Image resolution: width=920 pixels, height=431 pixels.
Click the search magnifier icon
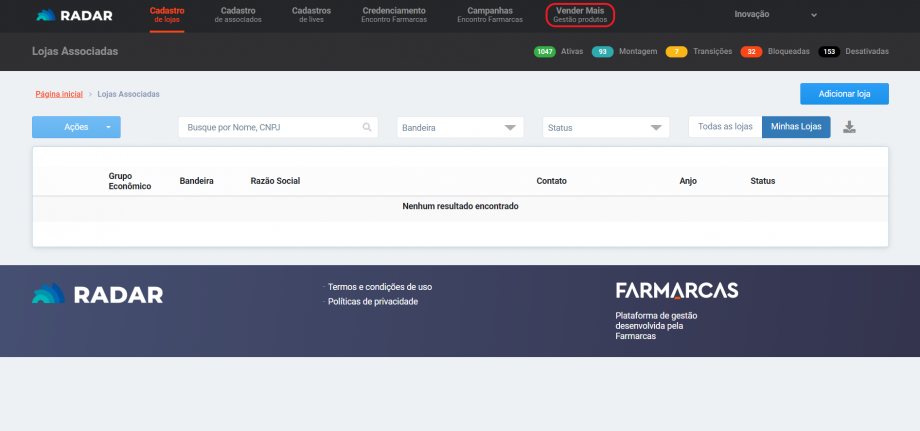[367, 128]
